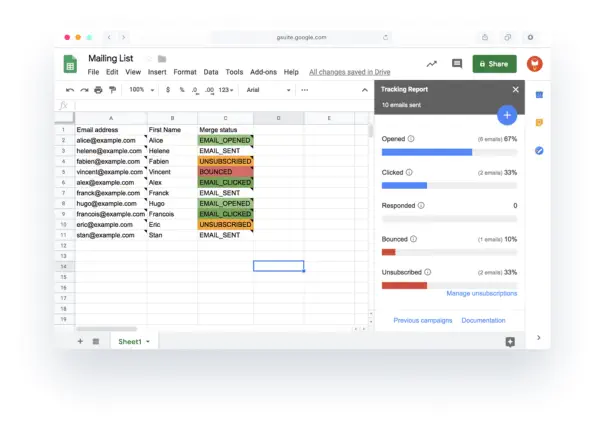
Task: Open the comments history icon
Action: coord(457,64)
